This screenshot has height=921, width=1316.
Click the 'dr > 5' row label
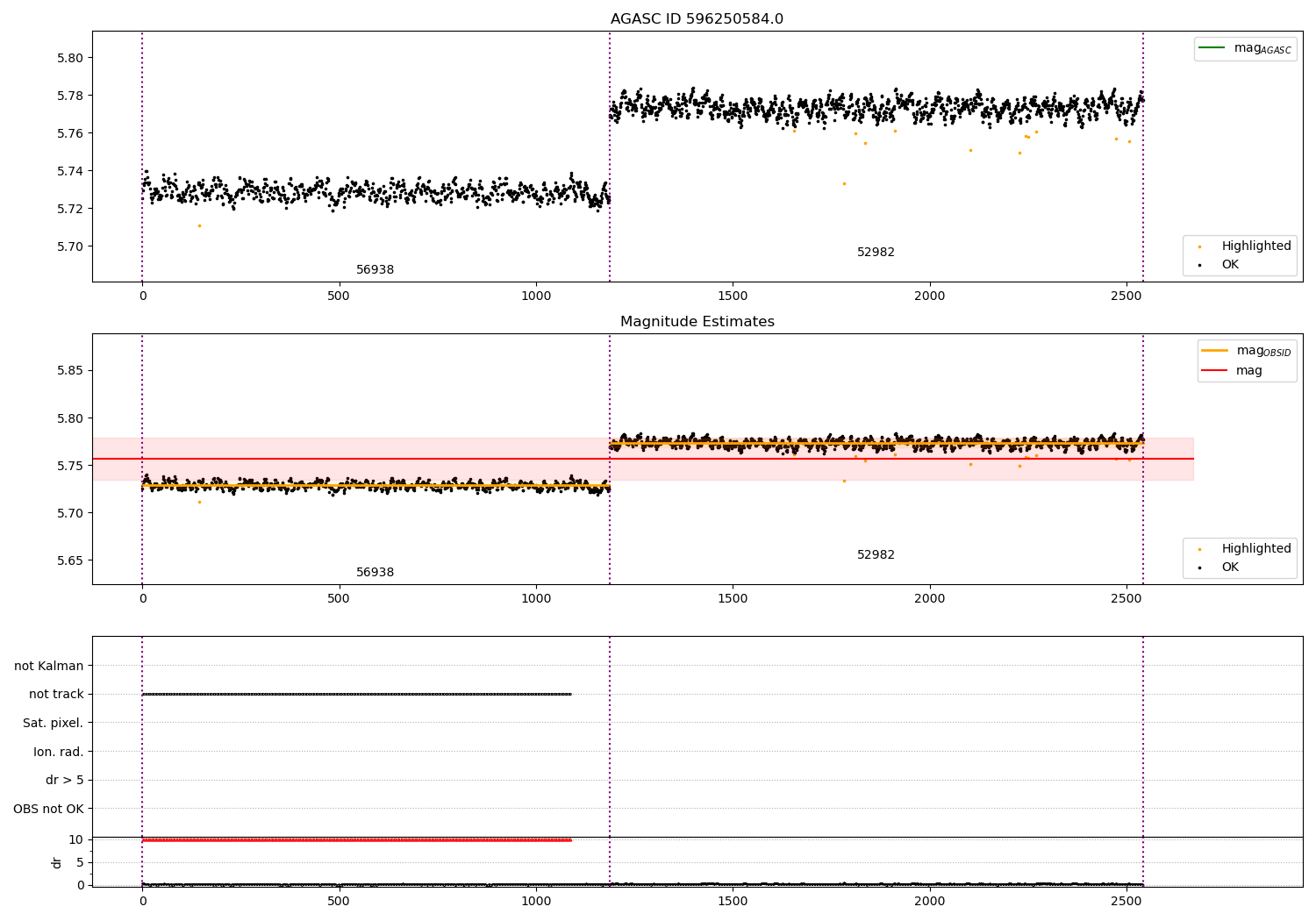65,780
